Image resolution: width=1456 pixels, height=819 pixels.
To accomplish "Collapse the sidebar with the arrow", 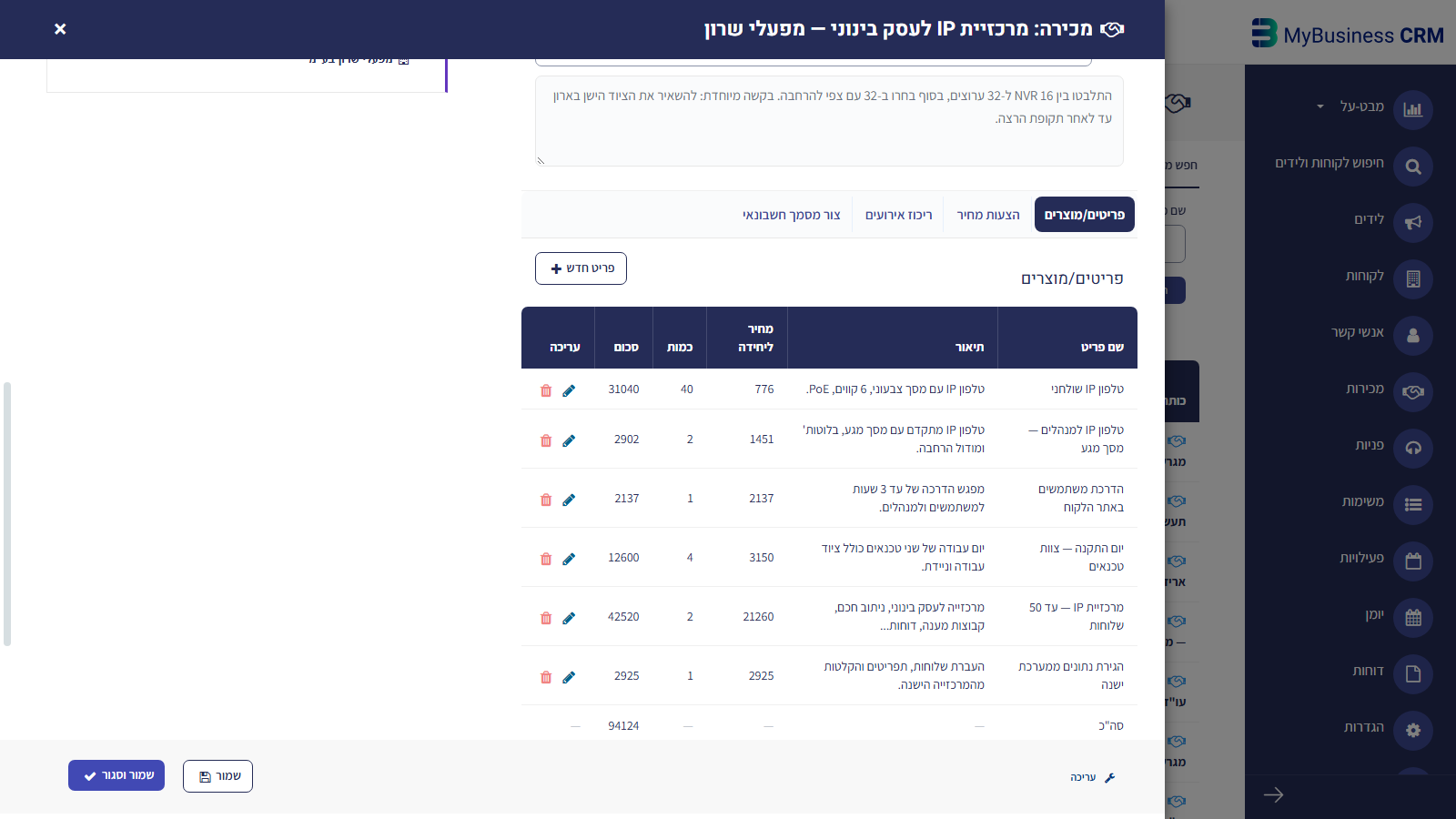I will pos(1273,795).
